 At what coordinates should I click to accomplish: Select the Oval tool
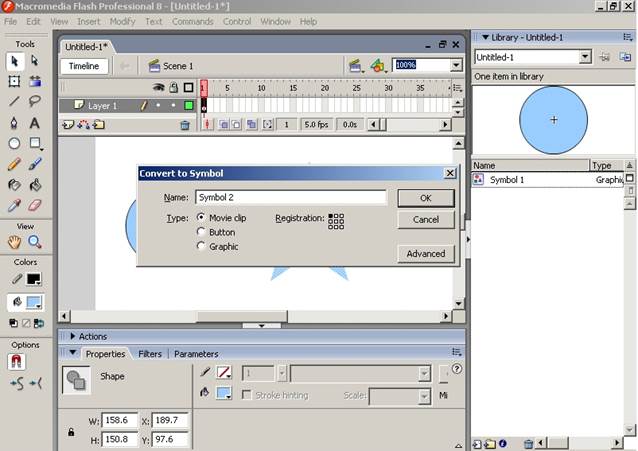pos(15,143)
